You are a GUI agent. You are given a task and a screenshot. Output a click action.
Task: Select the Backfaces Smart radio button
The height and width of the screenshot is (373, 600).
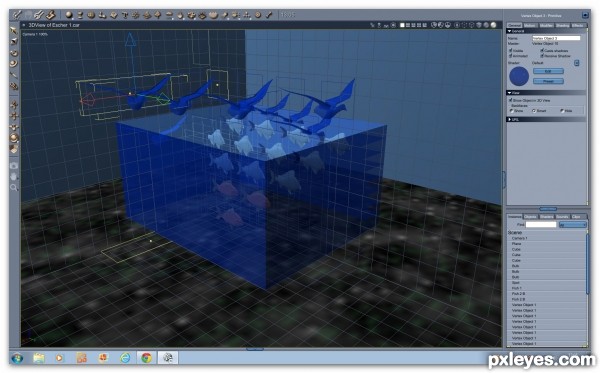coord(534,111)
